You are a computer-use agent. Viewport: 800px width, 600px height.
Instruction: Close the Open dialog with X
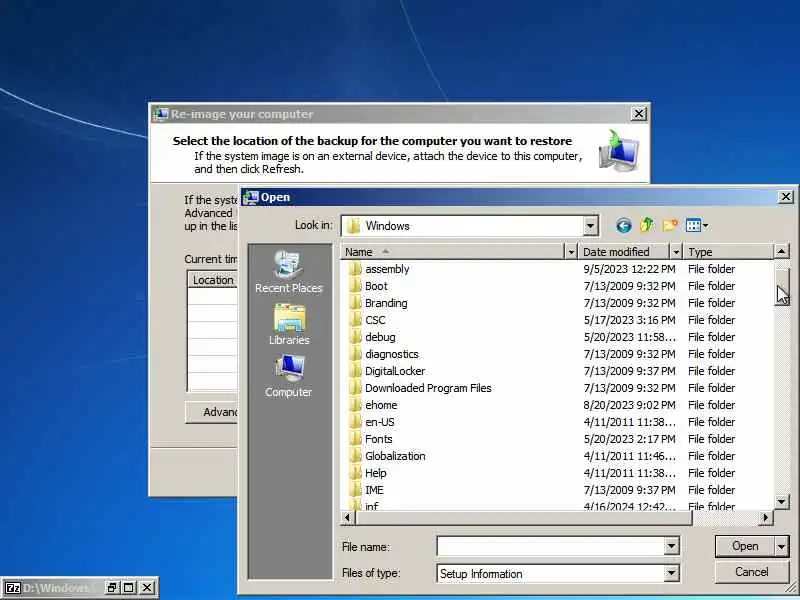(x=786, y=196)
